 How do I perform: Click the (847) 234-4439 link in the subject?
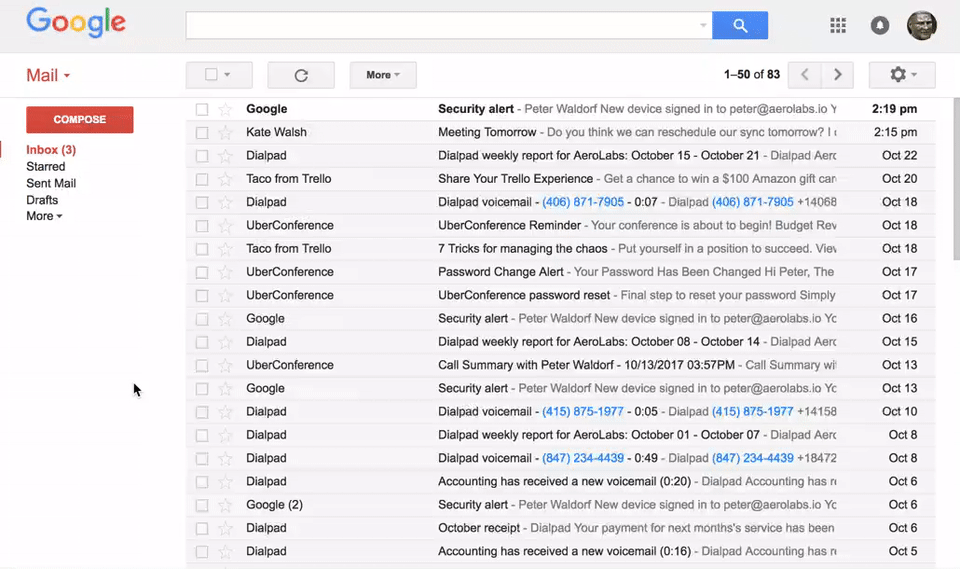click(x=583, y=458)
